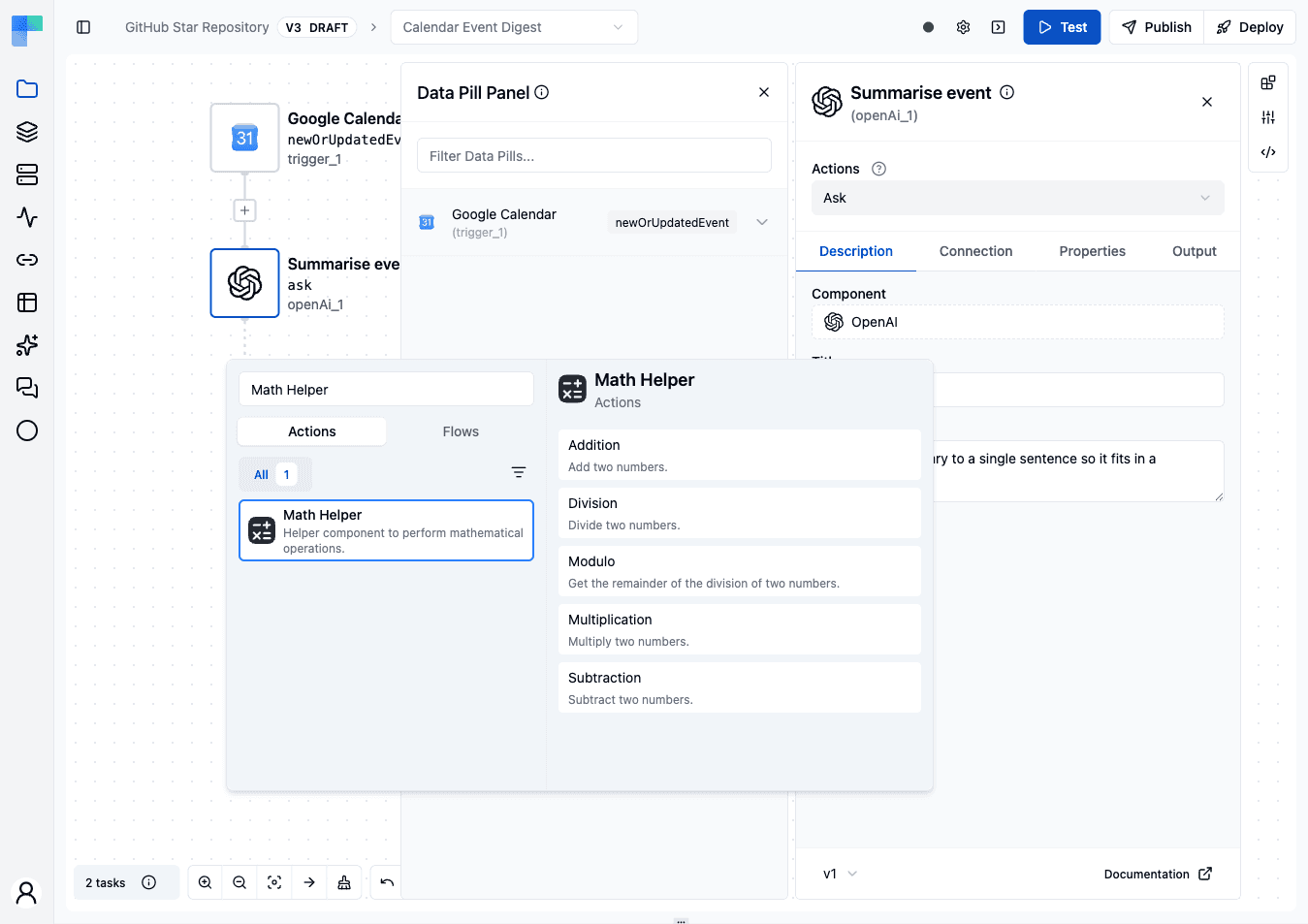
Task: Switch to the Connection tab
Action: click(975, 251)
